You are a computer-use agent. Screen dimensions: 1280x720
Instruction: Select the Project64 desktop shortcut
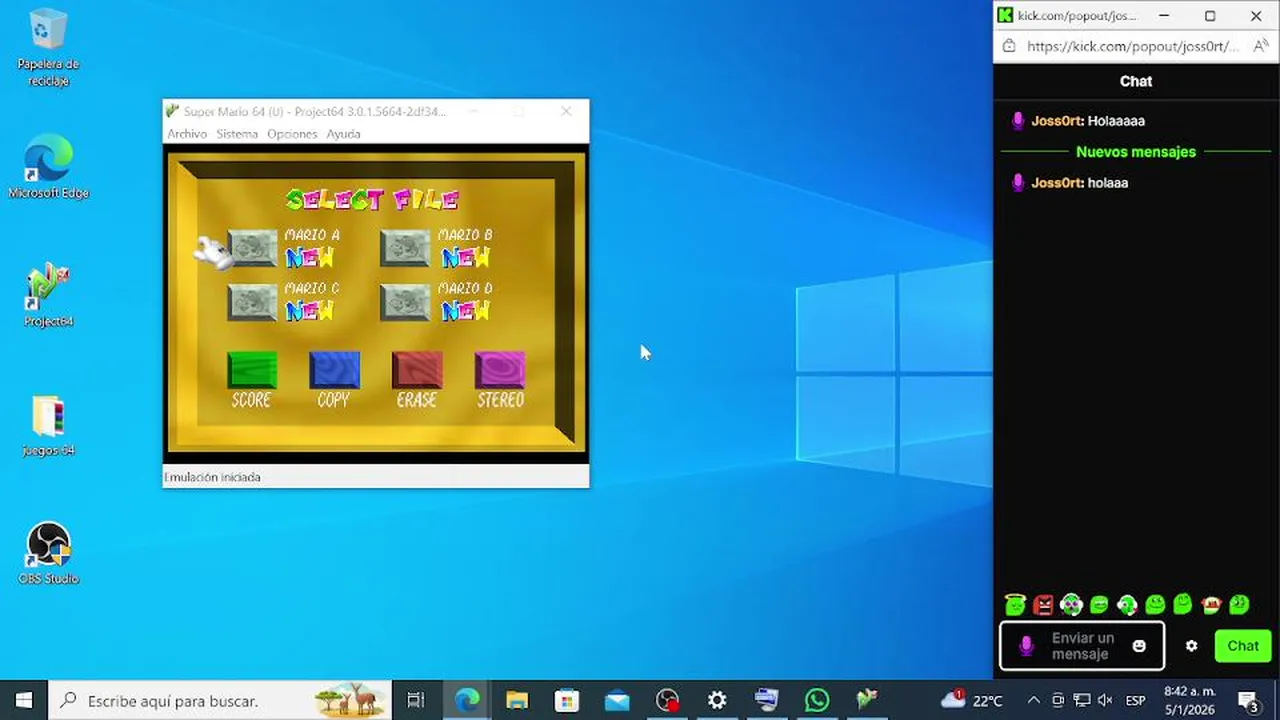(x=48, y=297)
